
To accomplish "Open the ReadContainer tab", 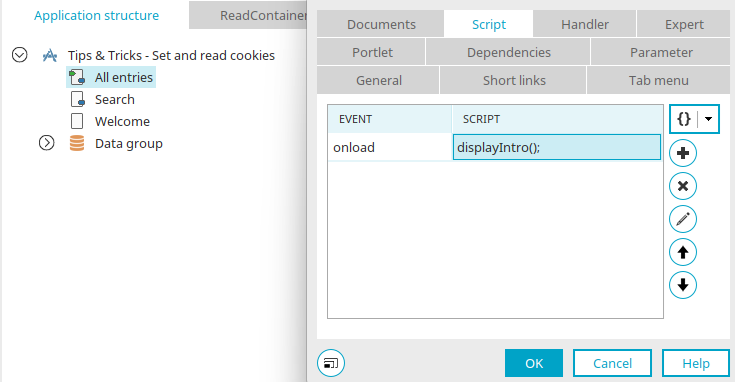I will 248,15.
